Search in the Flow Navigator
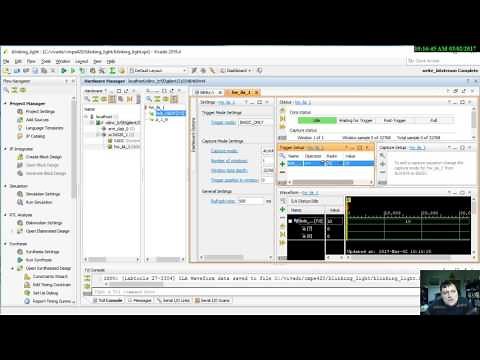Image resolution: width=480 pixels, height=360 pixels. tap(6, 90)
